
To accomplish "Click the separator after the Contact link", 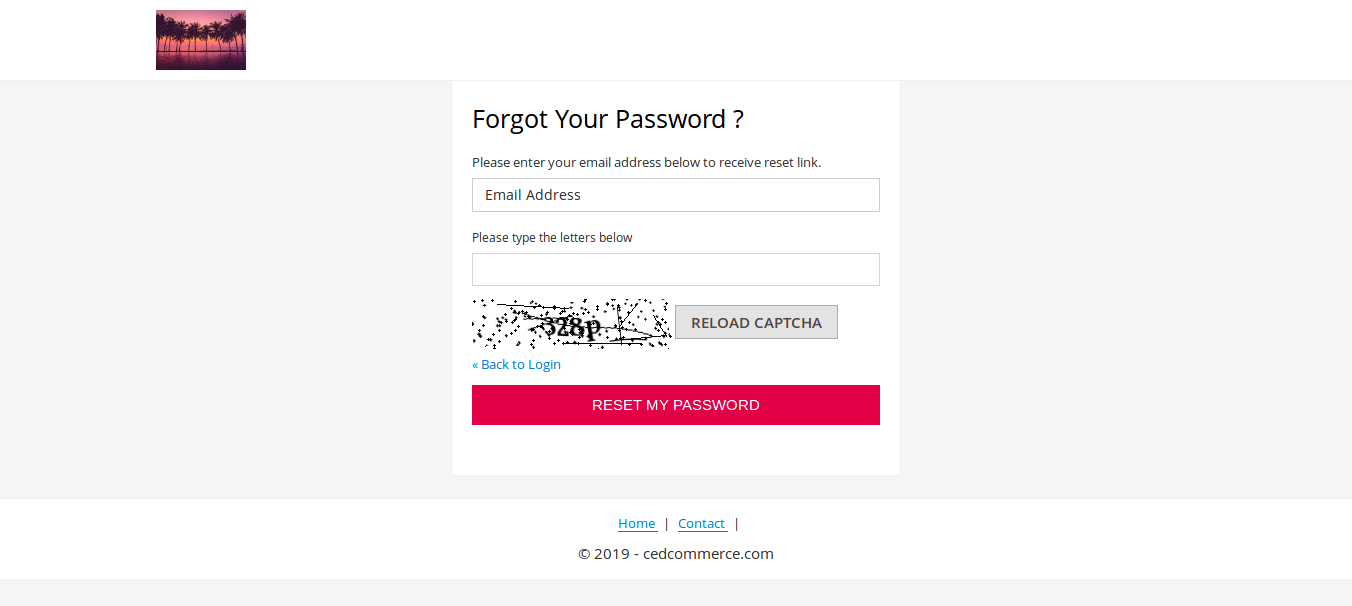I will pyautogui.click(x=737, y=524).
